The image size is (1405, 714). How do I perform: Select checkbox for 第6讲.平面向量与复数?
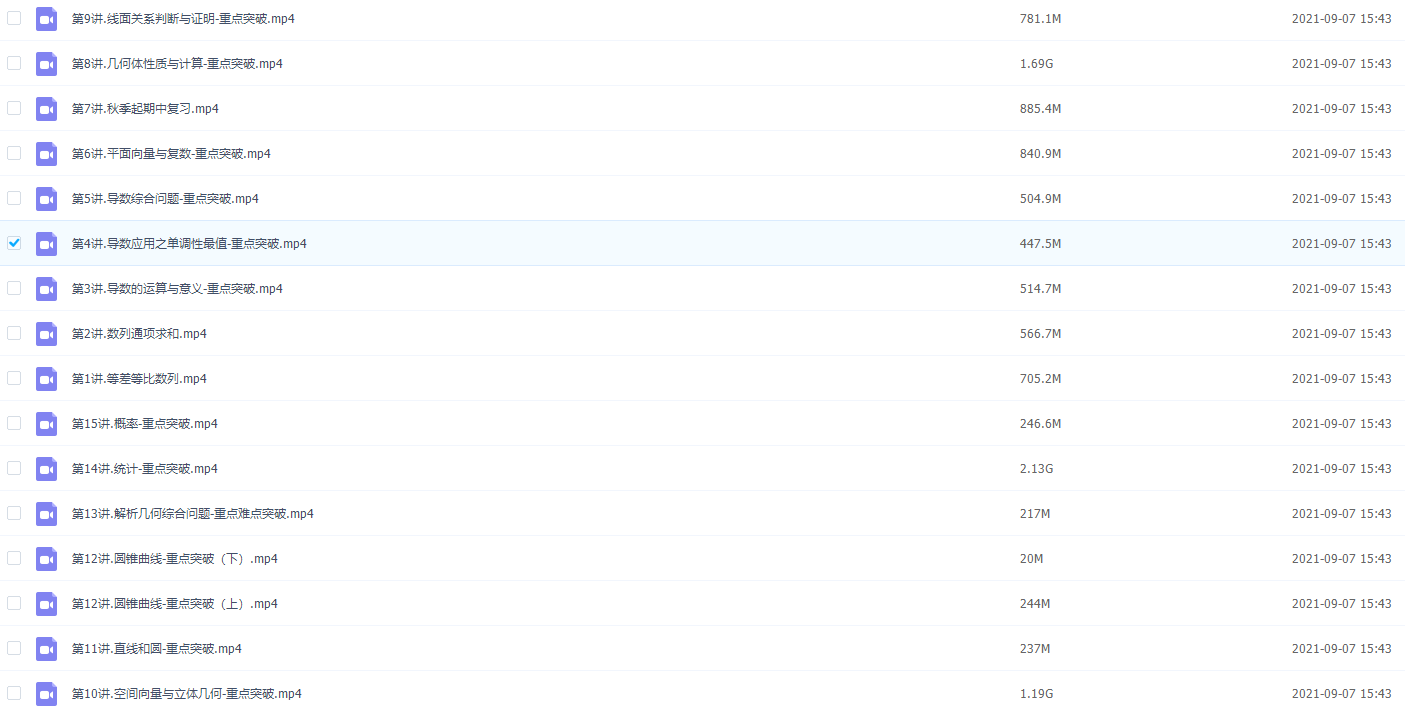[x=14, y=153]
